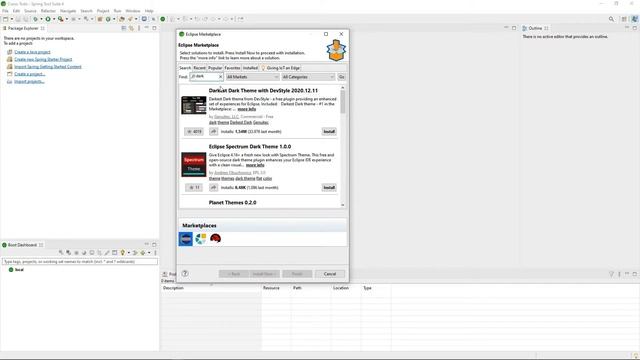Click the Open Type toolbar icon
640x360 pixels.
[121, 19]
